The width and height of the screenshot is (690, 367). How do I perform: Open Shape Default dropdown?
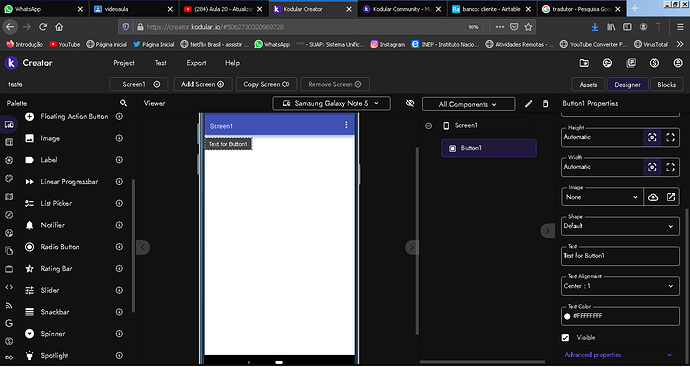point(620,226)
